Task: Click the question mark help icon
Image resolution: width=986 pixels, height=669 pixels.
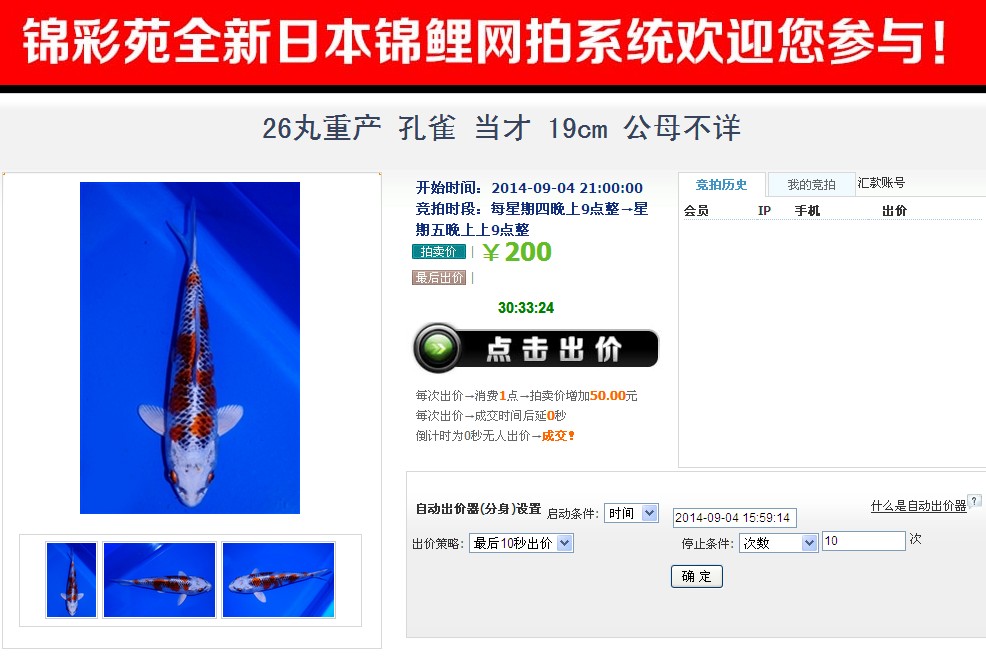Action: (974, 500)
